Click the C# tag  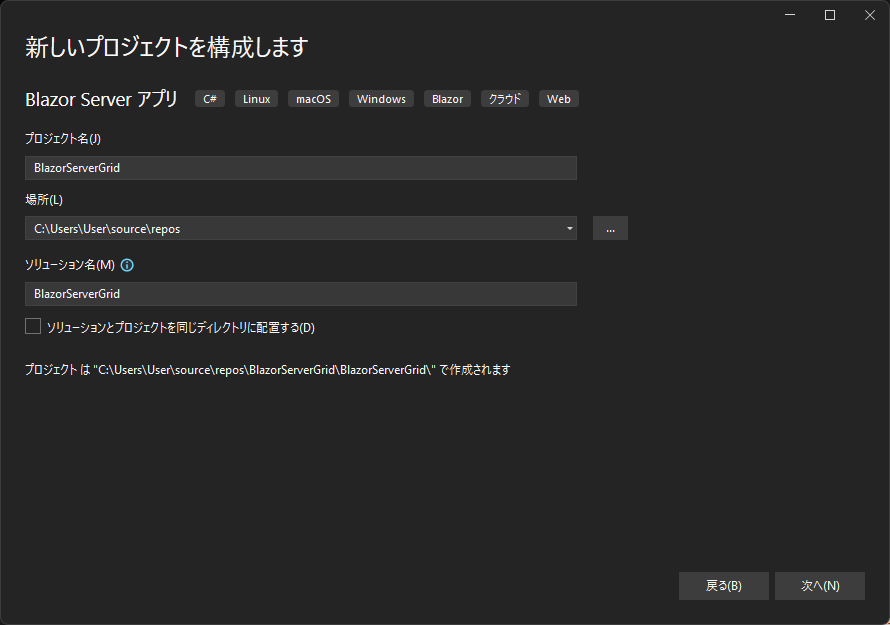coord(210,99)
